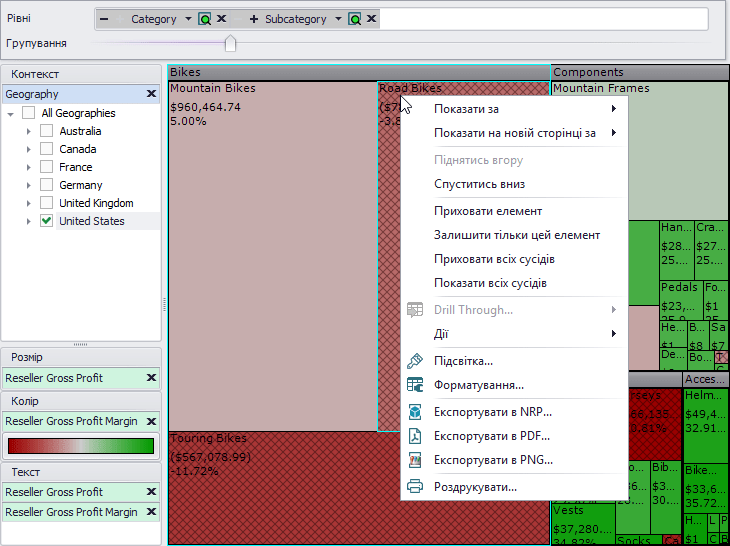Choose Приховати елемент menu item
Screen dimensions: 730x546
click(514, 211)
